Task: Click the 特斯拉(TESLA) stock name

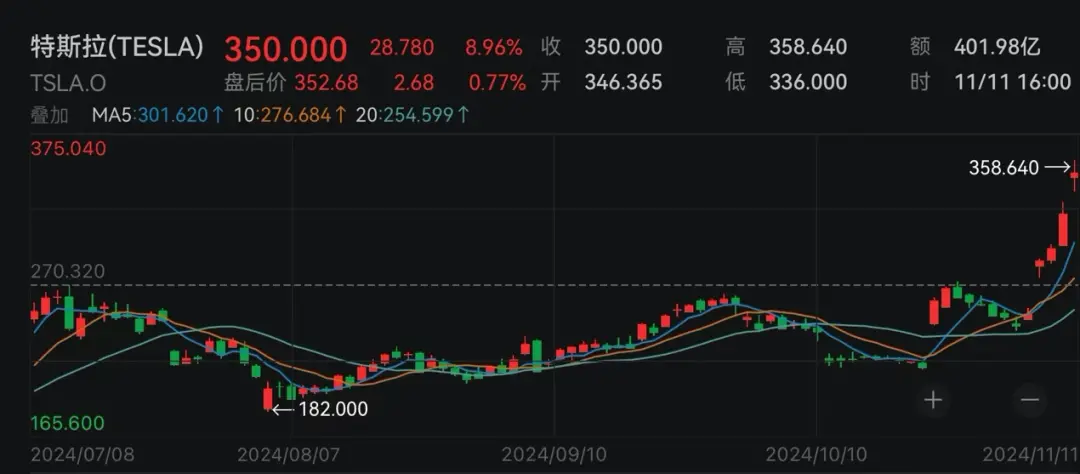Action: [x=117, y=48]
